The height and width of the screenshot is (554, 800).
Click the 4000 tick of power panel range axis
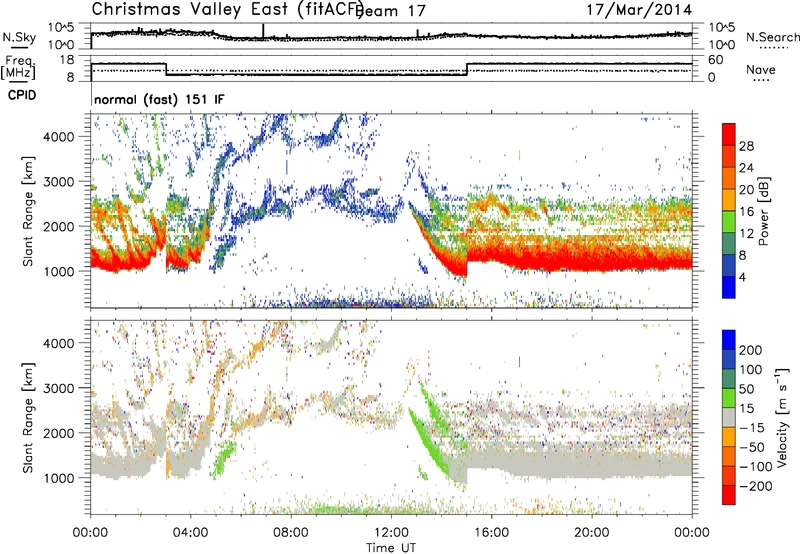(x=59, y=137)
